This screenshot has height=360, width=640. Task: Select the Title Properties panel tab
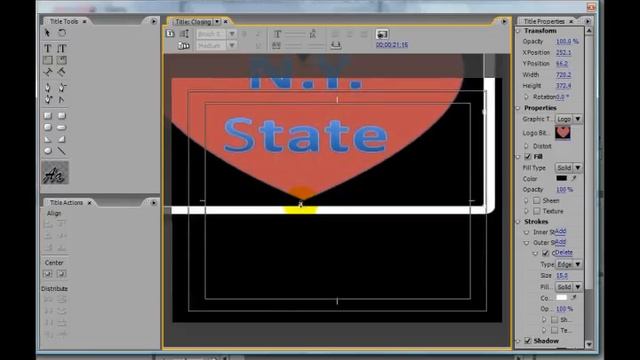[x=544, y=21]
